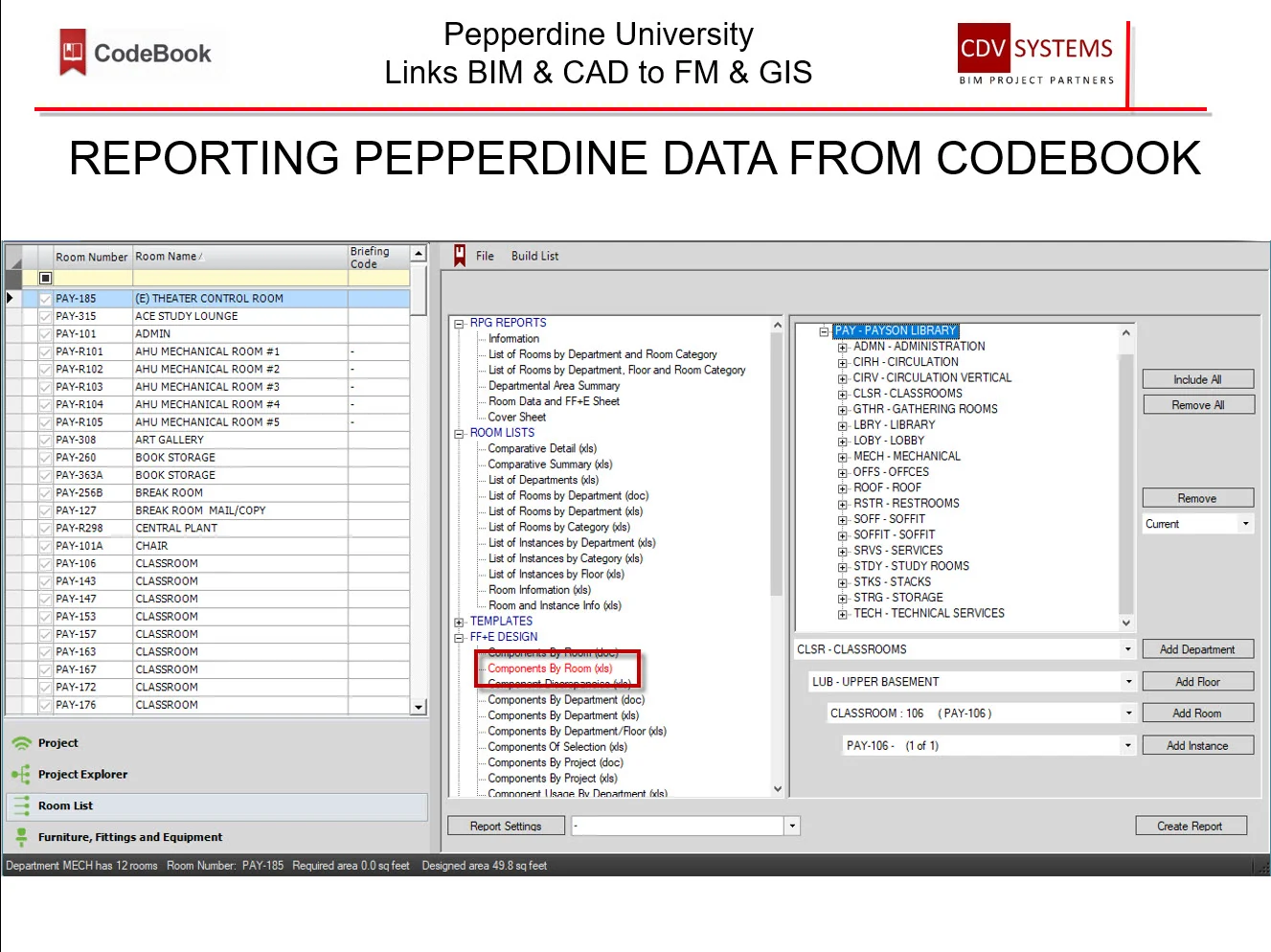Viewport: 1271px width, 952px height.
Task: Expand the ADMN - ADMINISTRATION node
Action: pos(843,348)
